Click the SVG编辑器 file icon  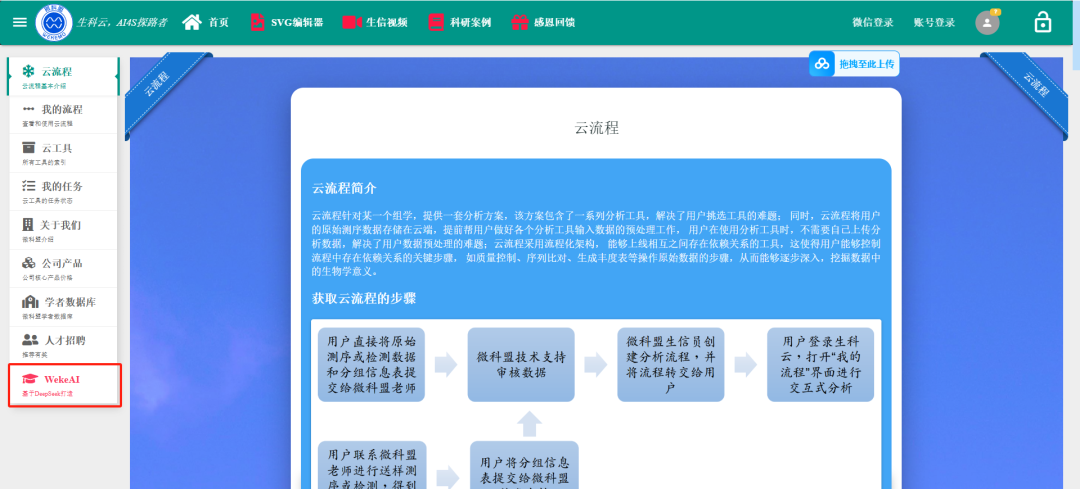(257, 22)
